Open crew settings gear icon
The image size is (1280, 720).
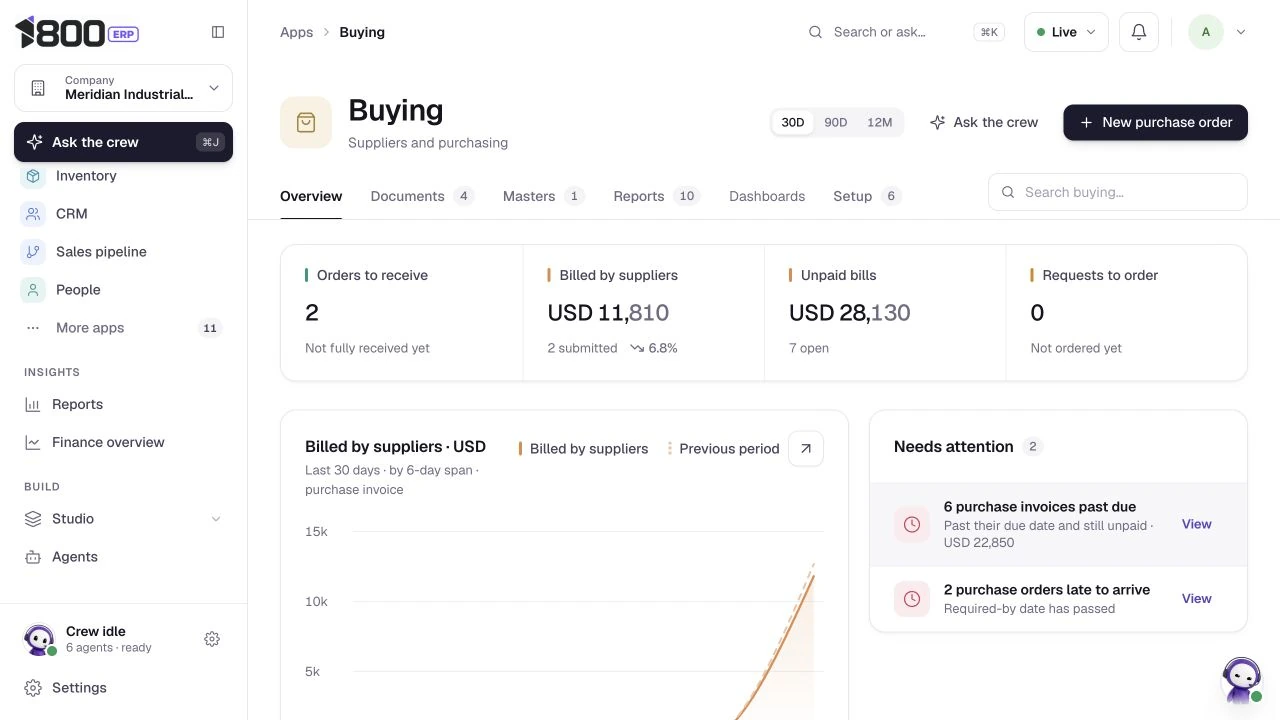[x=212, y=639]
